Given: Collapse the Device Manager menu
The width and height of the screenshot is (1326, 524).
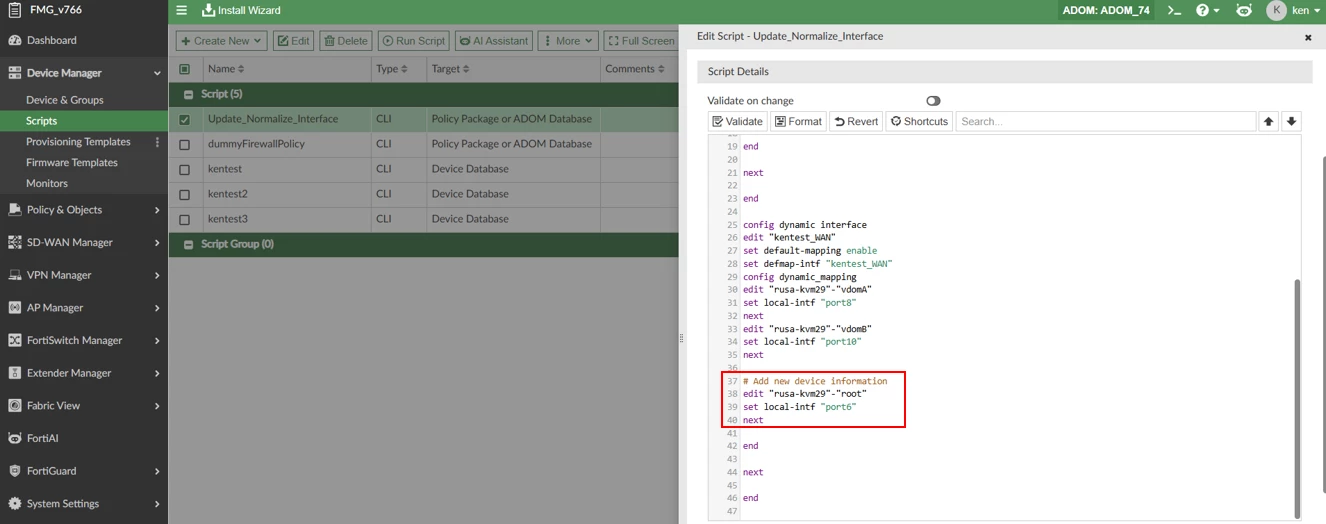Looking at the screenshot, I should pos(157,73).
